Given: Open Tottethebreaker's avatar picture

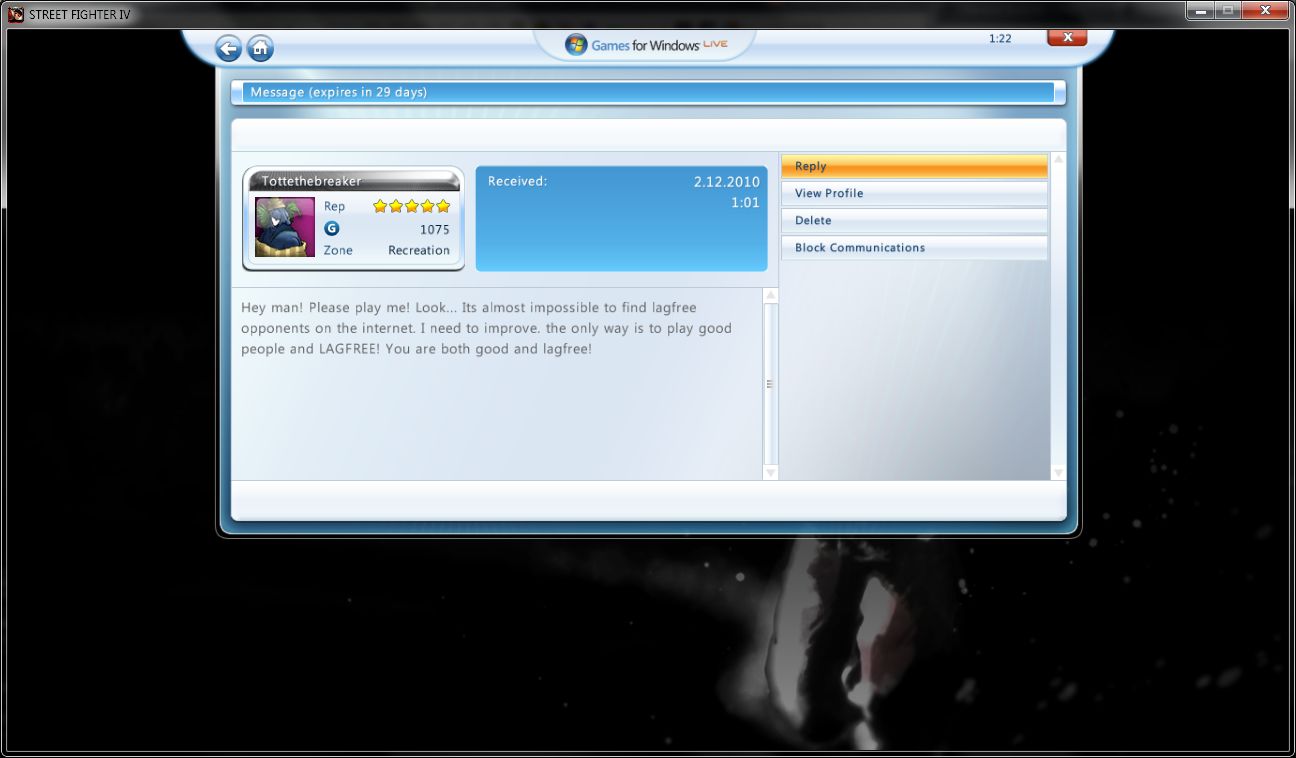Looking at the screenshot, I should 285,227.
